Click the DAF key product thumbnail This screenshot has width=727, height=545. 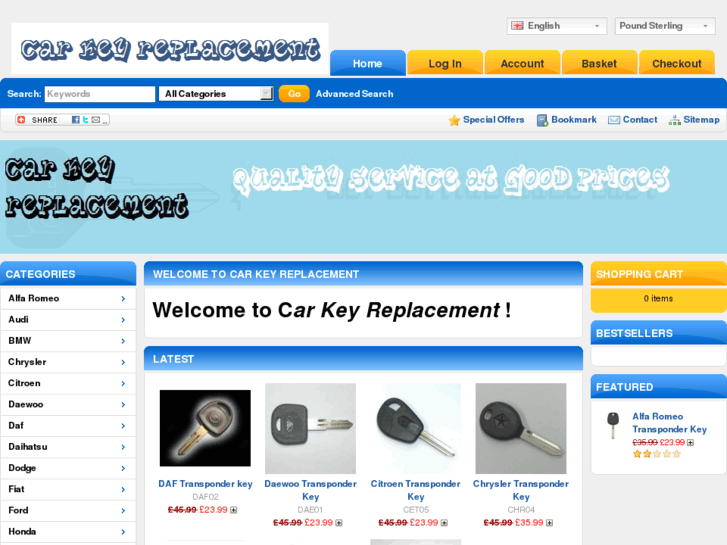[205, 428]
